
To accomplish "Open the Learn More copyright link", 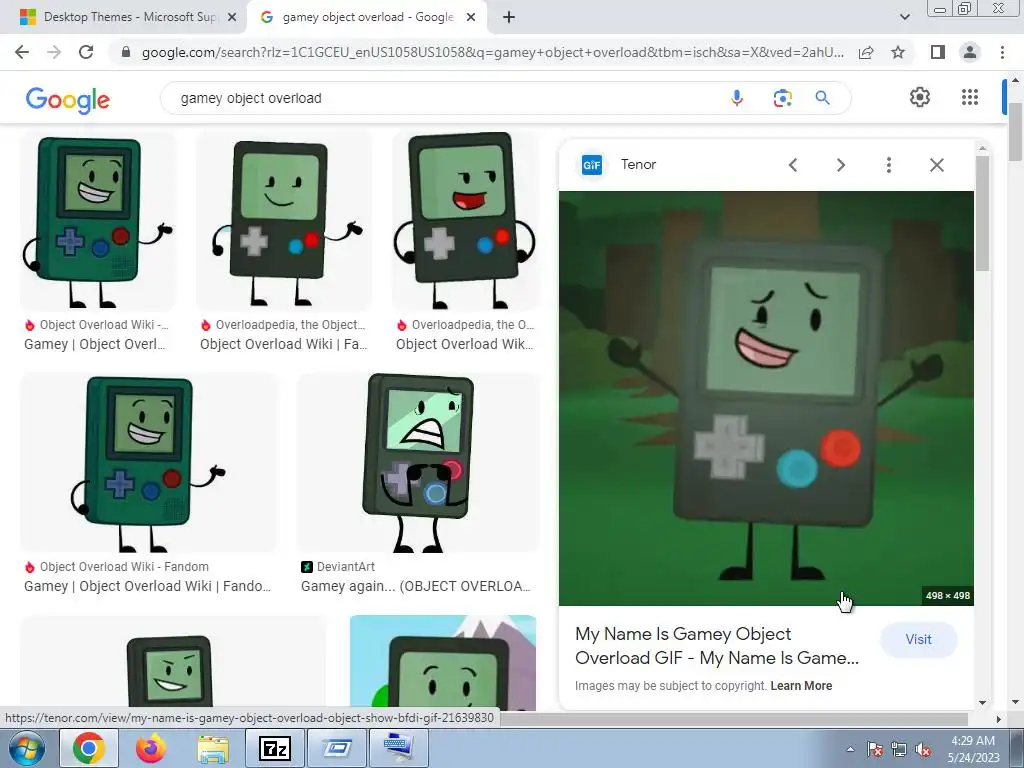I will [801, 686].
